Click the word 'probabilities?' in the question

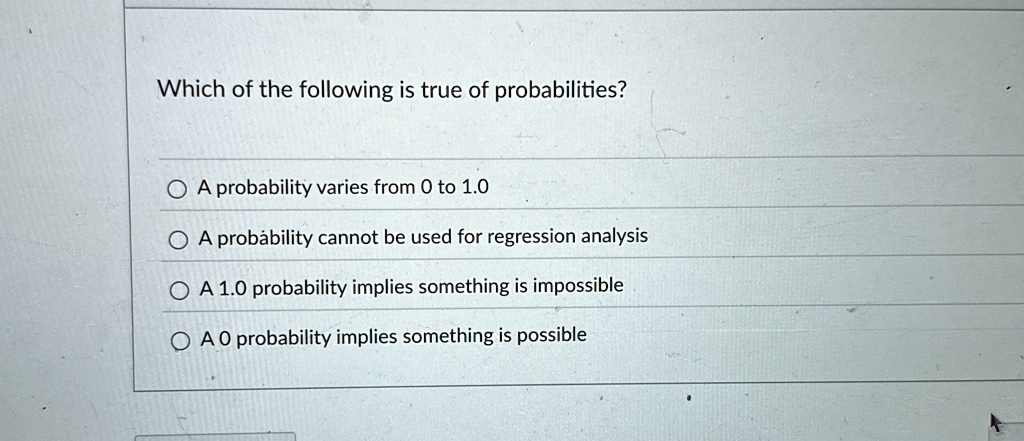[x=559, y=91]
